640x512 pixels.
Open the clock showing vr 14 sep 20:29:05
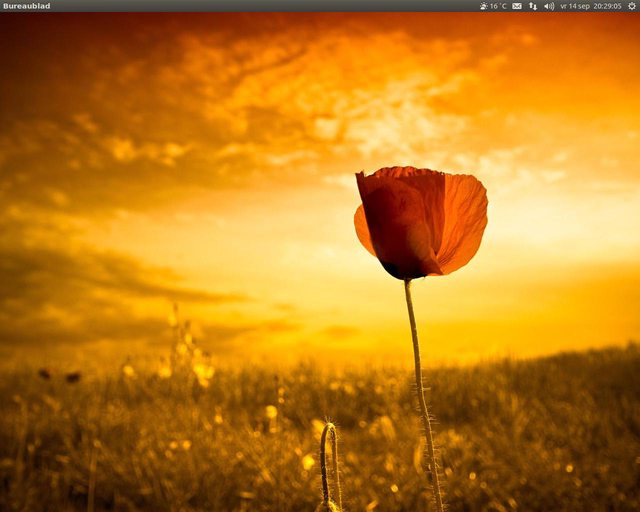click(591, 6)
